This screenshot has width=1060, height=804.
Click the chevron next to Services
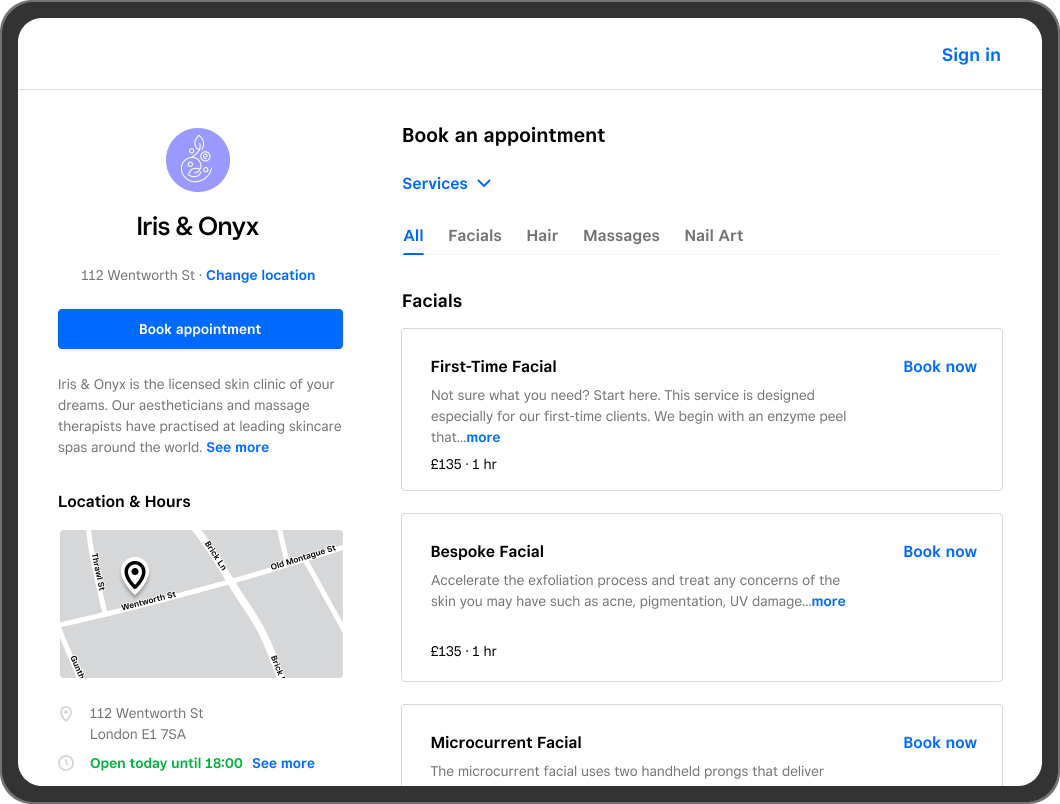click(x=484, y=183)
